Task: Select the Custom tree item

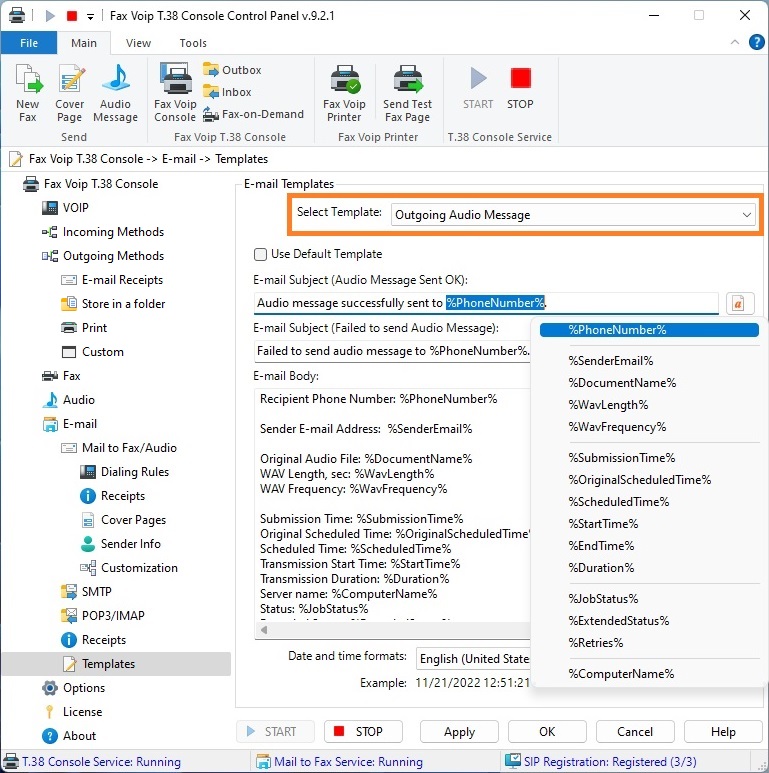Action: pos(92,352)
